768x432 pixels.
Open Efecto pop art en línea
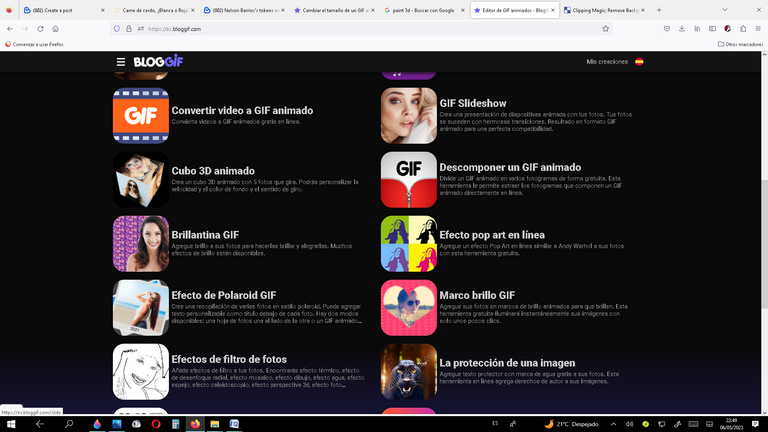click(x=492, y=235)
